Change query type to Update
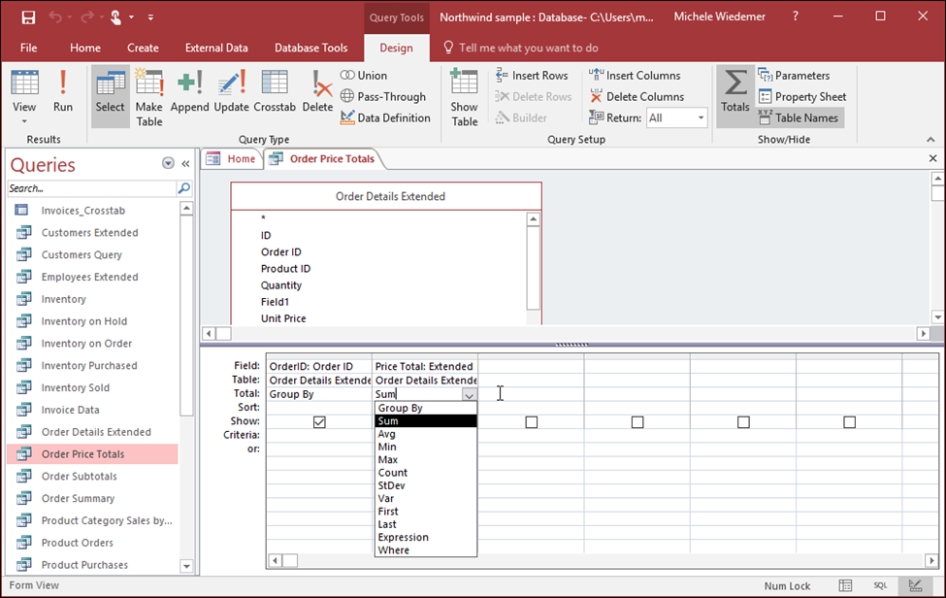 [x=231, y=92]
